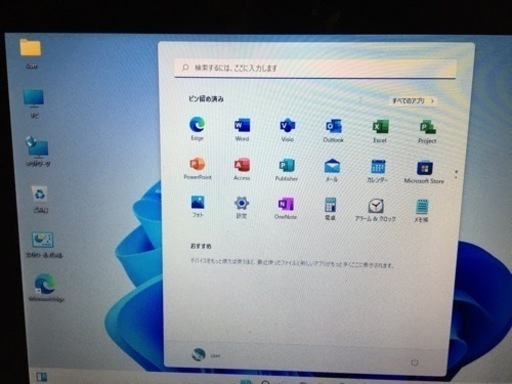Open the Settings (設定) gear icon

coord(241,207)
